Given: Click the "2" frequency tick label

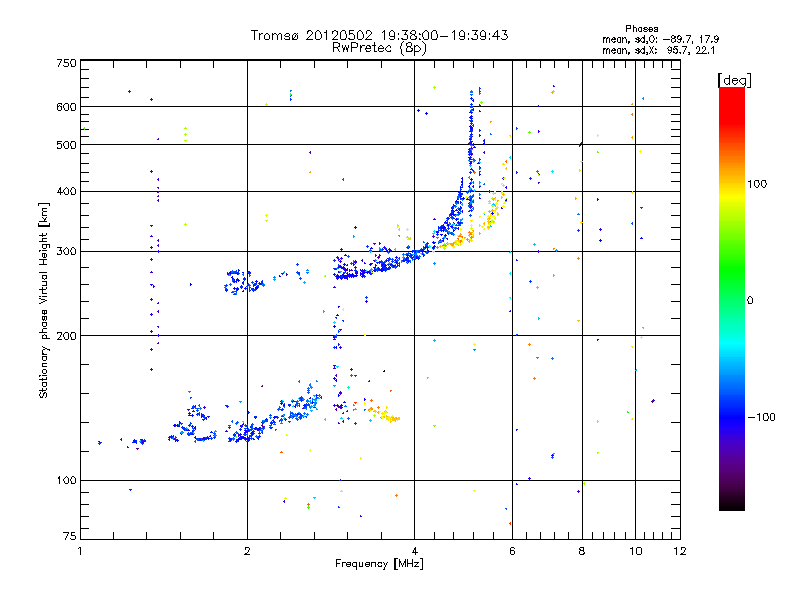Looking at the screenshot, I should tap(247, 552).
